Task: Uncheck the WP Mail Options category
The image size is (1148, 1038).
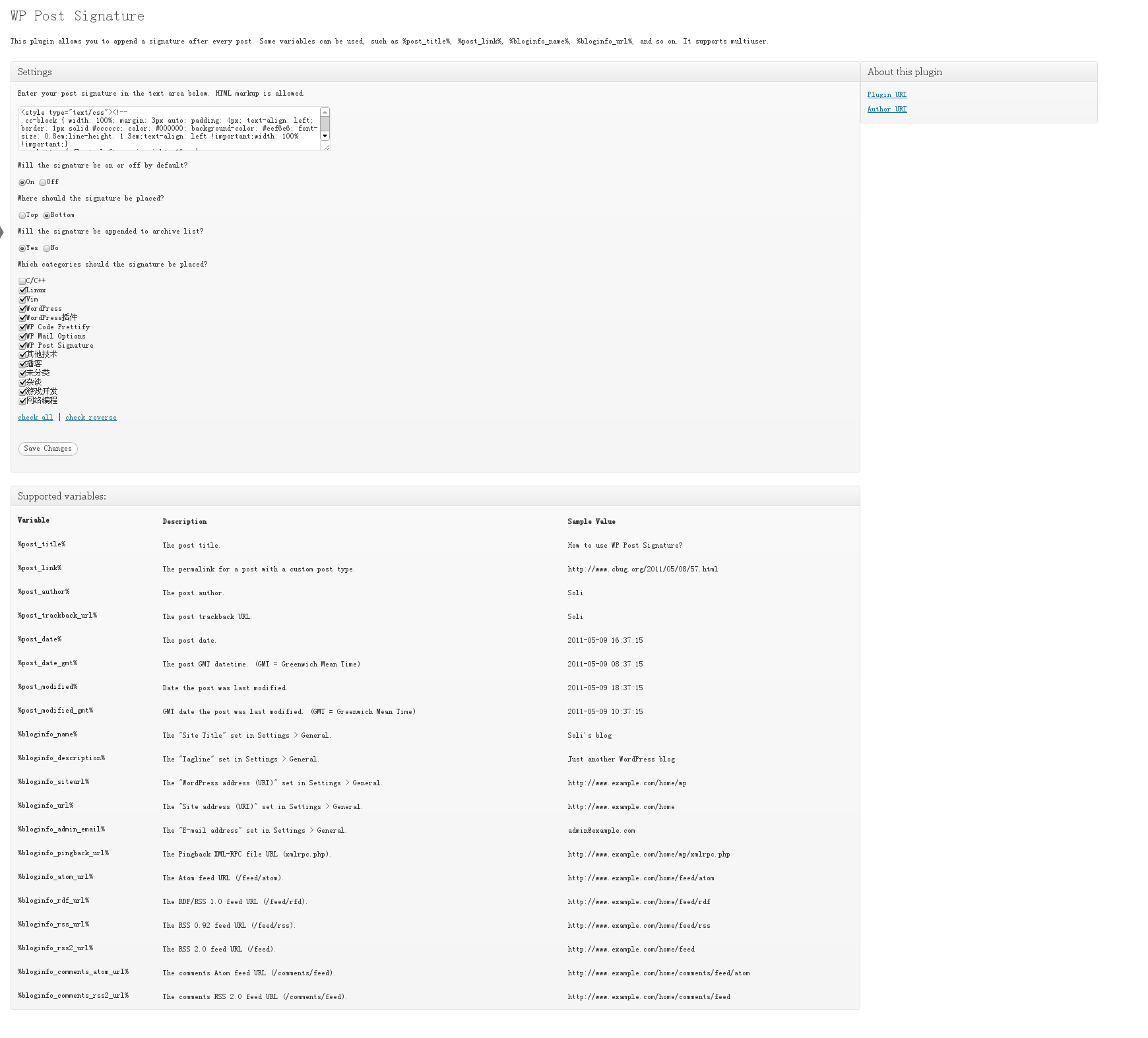Action: click(x=22, y=337)
